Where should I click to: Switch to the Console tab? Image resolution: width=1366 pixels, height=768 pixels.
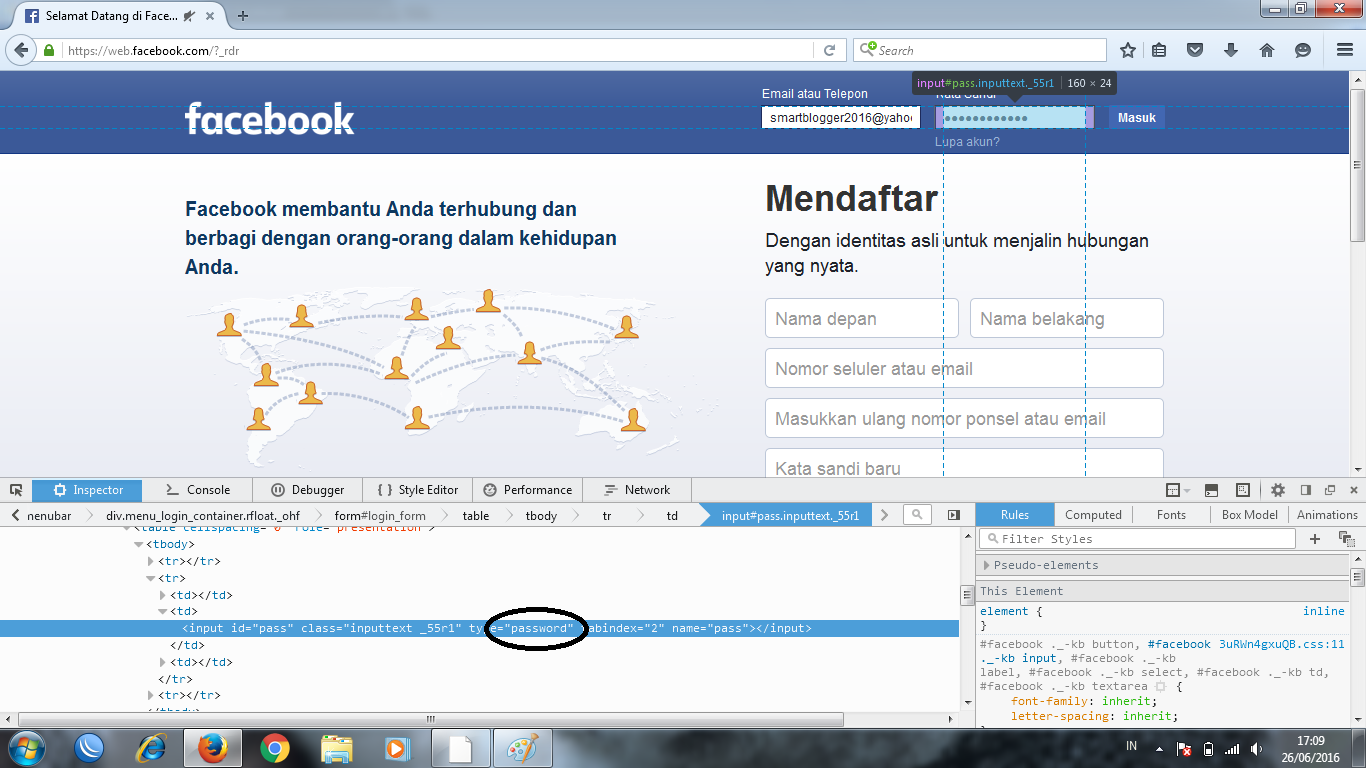pos(197,490)
